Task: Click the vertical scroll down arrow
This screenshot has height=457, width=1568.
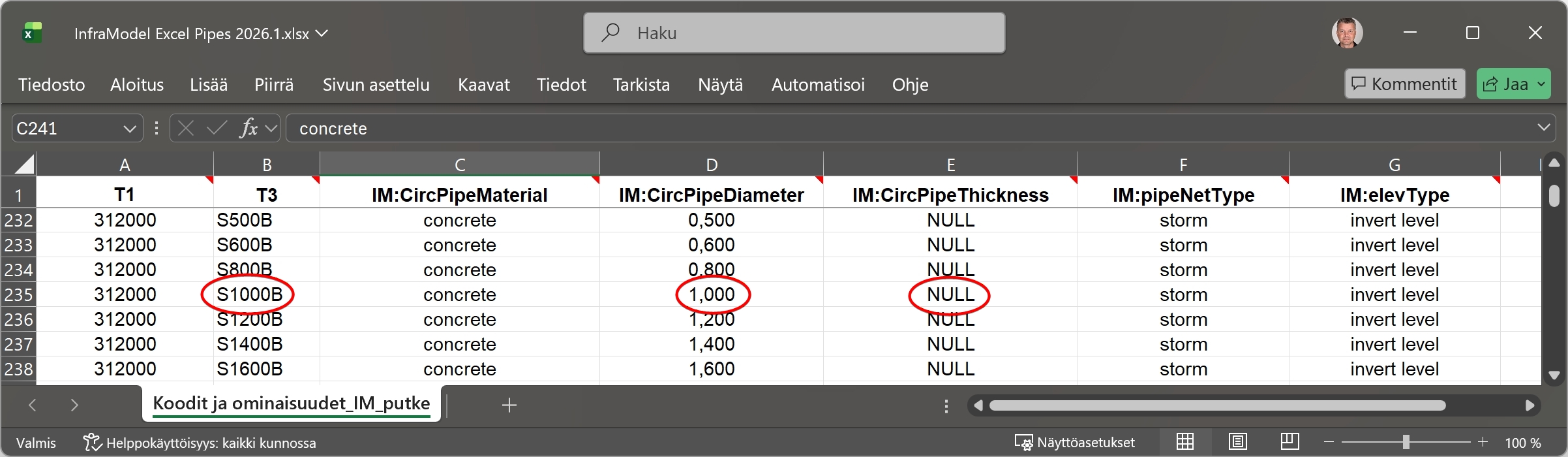Action: 1554,375
